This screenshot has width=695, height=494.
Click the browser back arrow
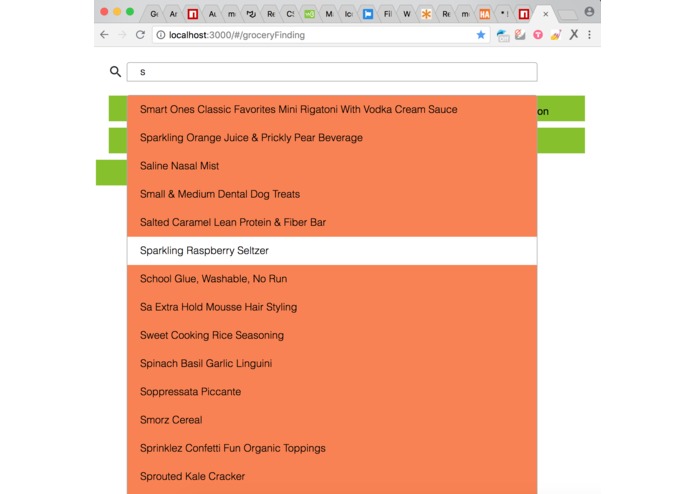pos(104,35)
